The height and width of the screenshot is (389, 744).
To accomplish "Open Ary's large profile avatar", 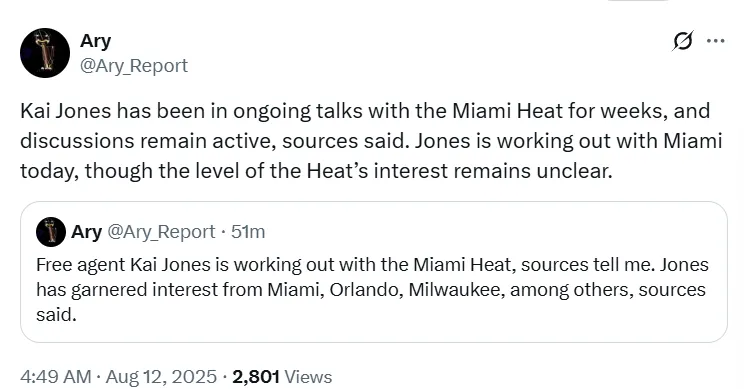I will coord(45,53).
